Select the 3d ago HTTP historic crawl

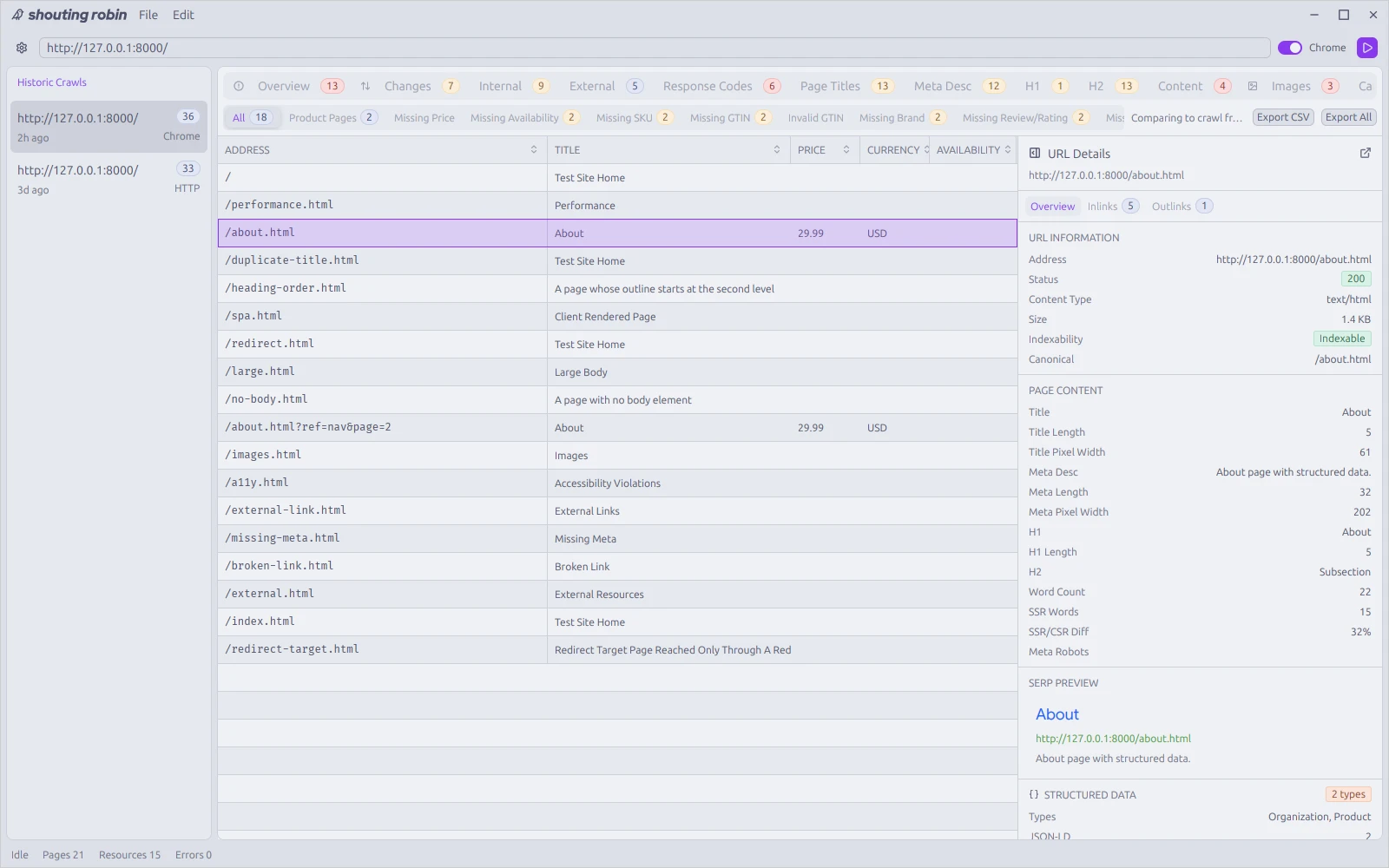pyautogui.click(x=109, y=179)
